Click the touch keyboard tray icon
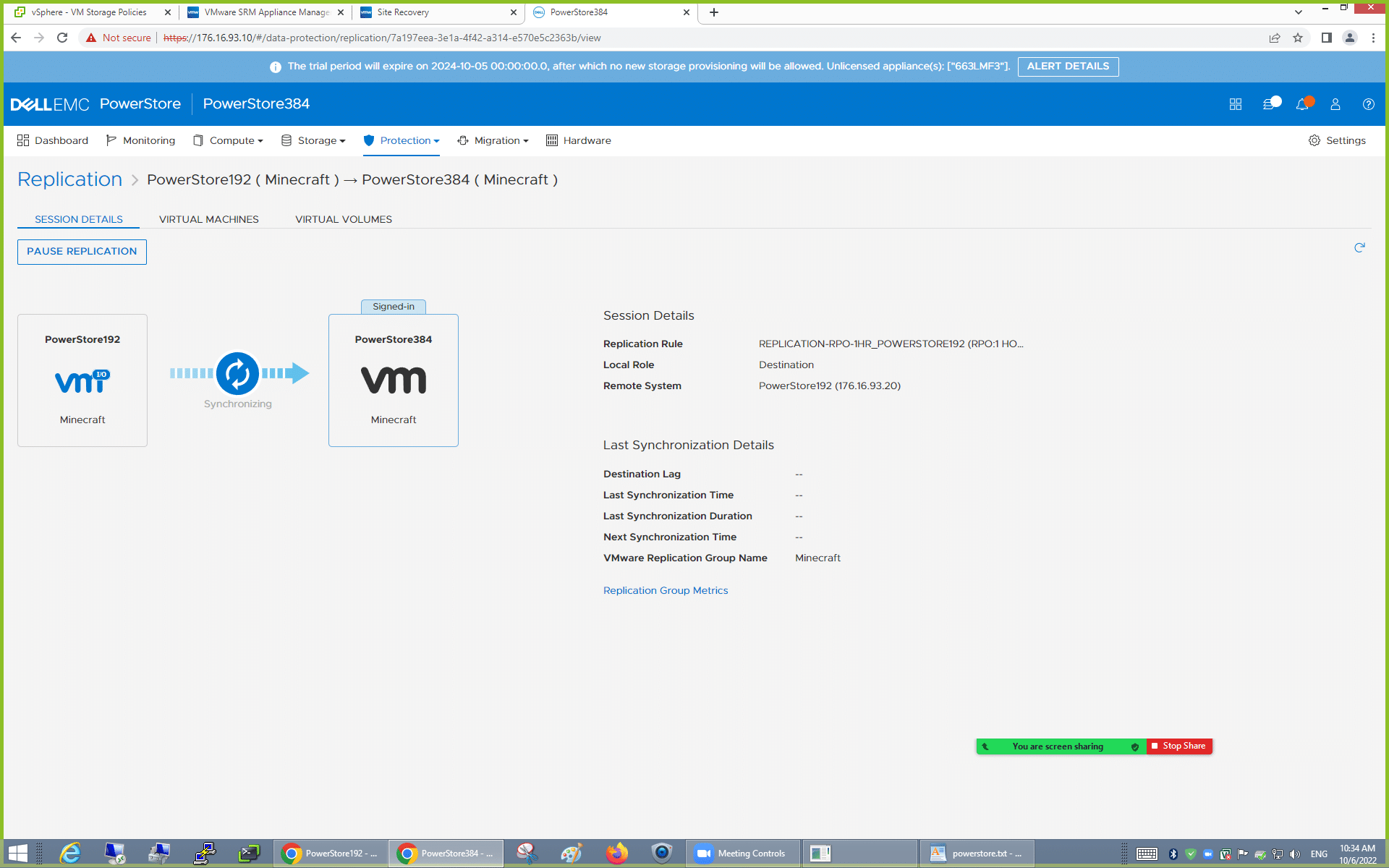 point(1147,854)
